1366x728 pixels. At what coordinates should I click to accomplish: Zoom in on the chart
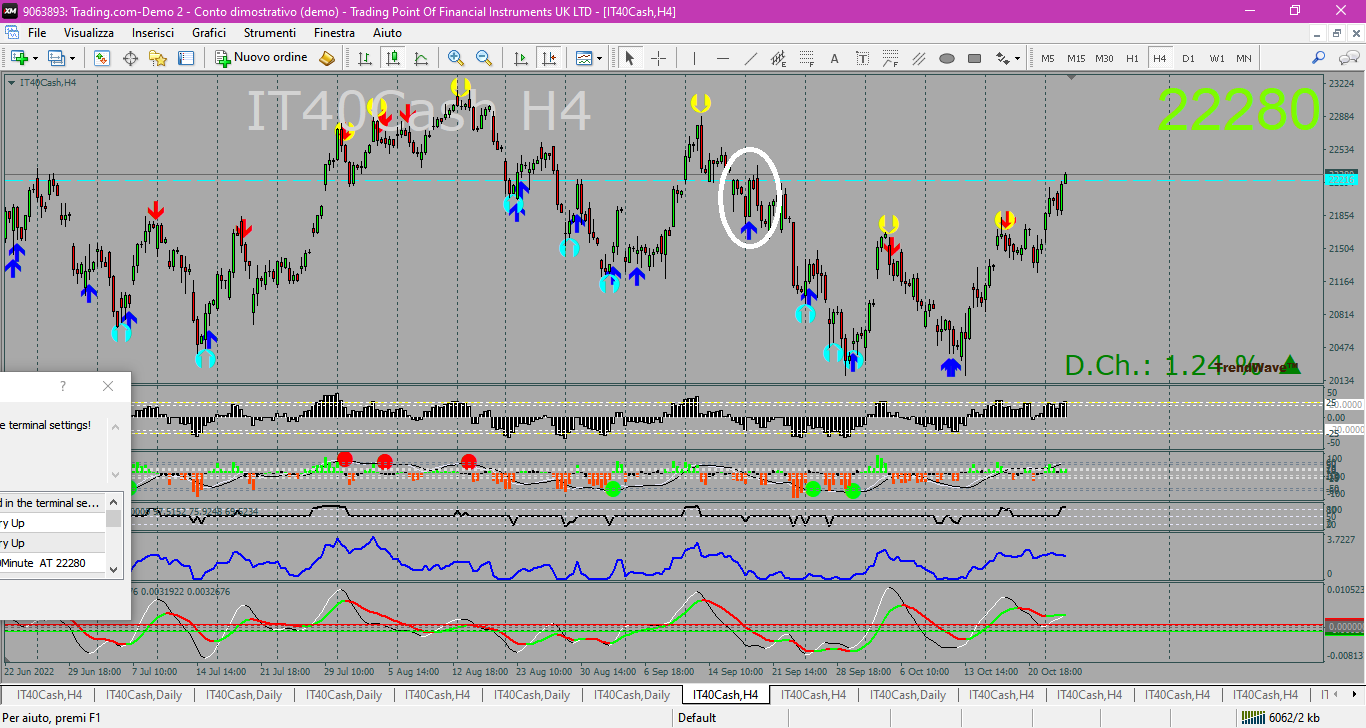[456, 58]
